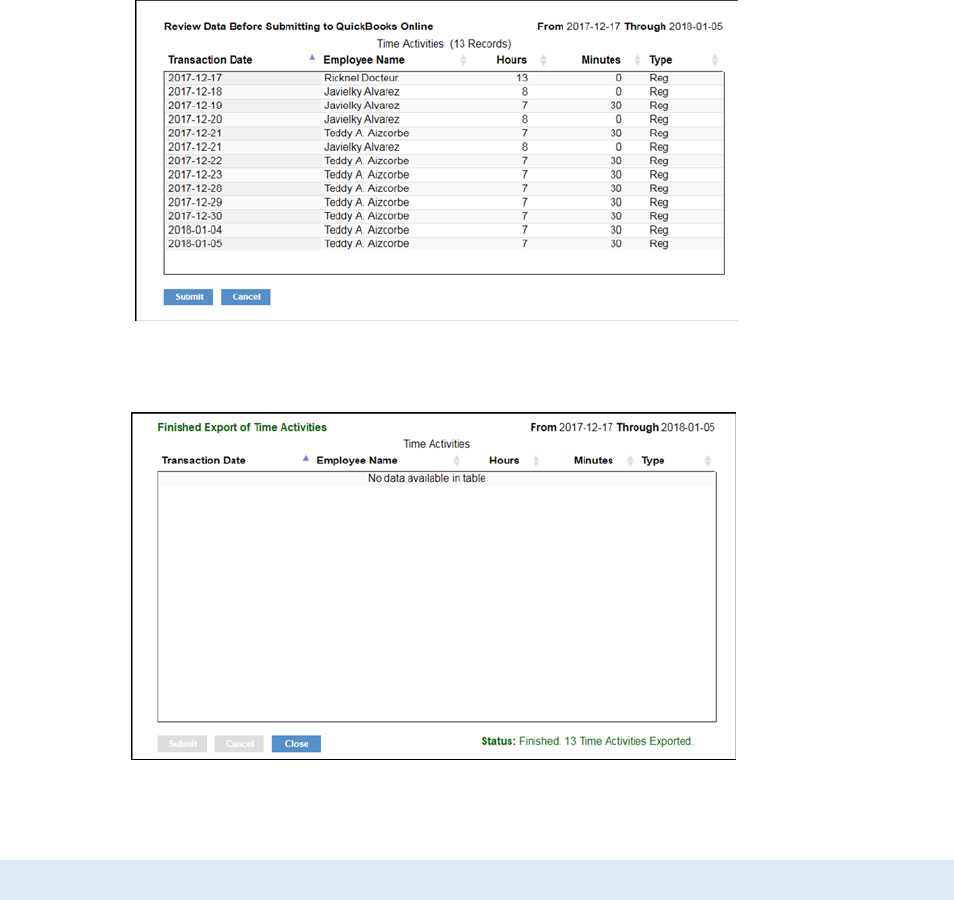Image resolution: width=954 pixels, height=900 pixels.
Task: Sort finished export table by Type arrows
Action: click(708, 461)
